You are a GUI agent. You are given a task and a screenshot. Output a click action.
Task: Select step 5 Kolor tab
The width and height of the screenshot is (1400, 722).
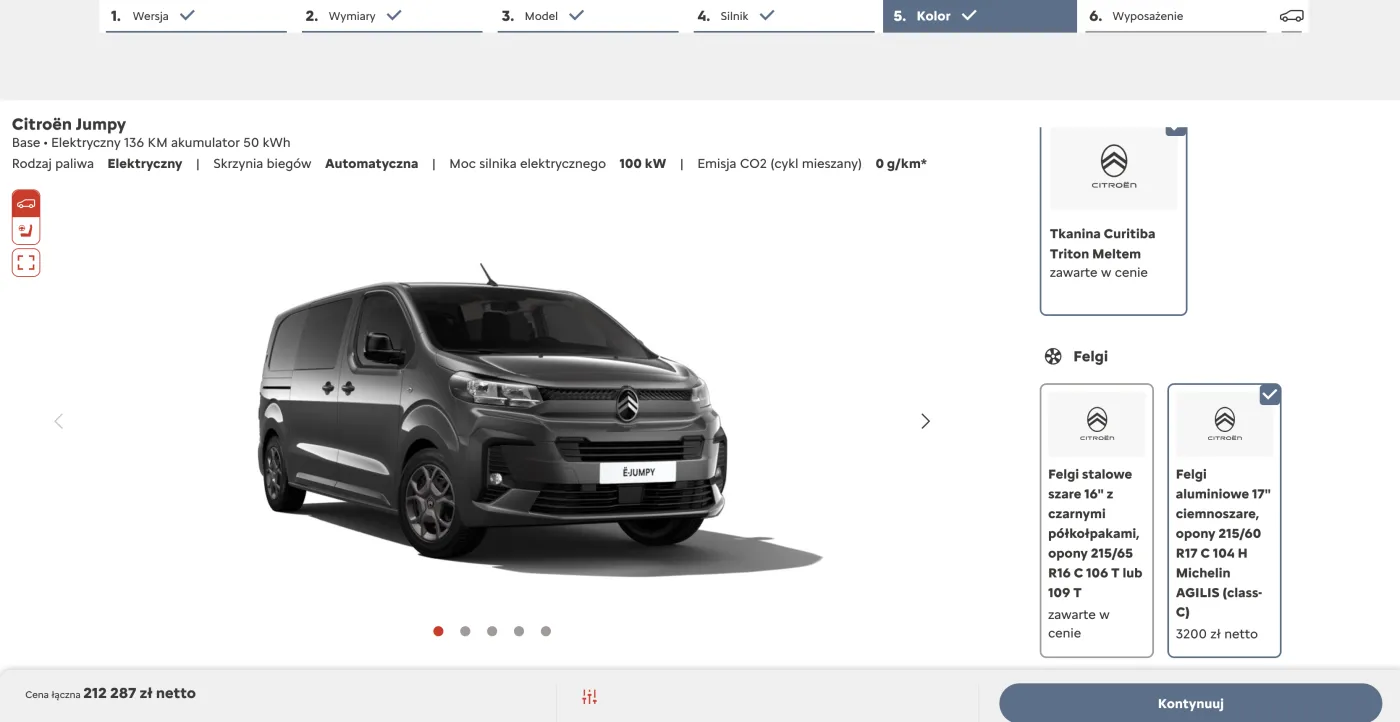(x=980, y=16)
